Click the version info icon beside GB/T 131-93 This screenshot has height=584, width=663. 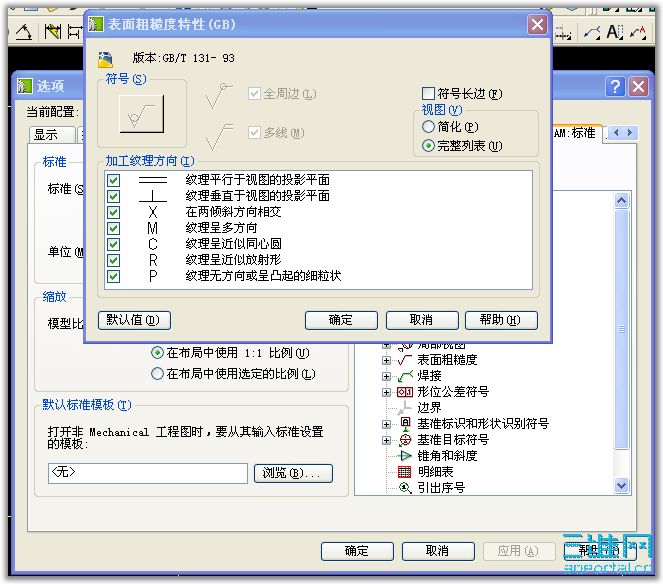tap(105, 59)
